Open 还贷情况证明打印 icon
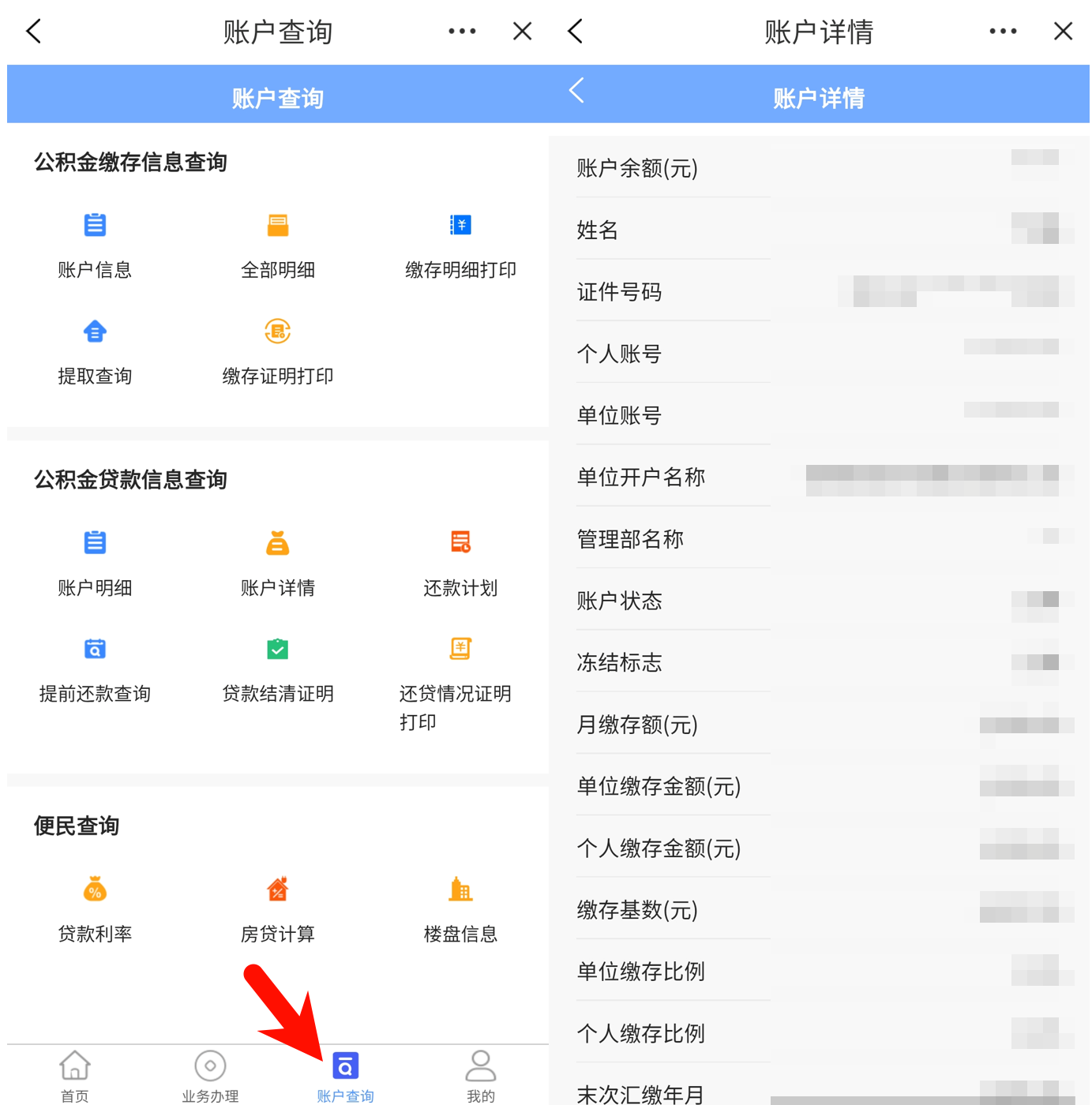The height and width of the screenshot is (1105, 1092). pyautogui.click(x=460, y=650)
